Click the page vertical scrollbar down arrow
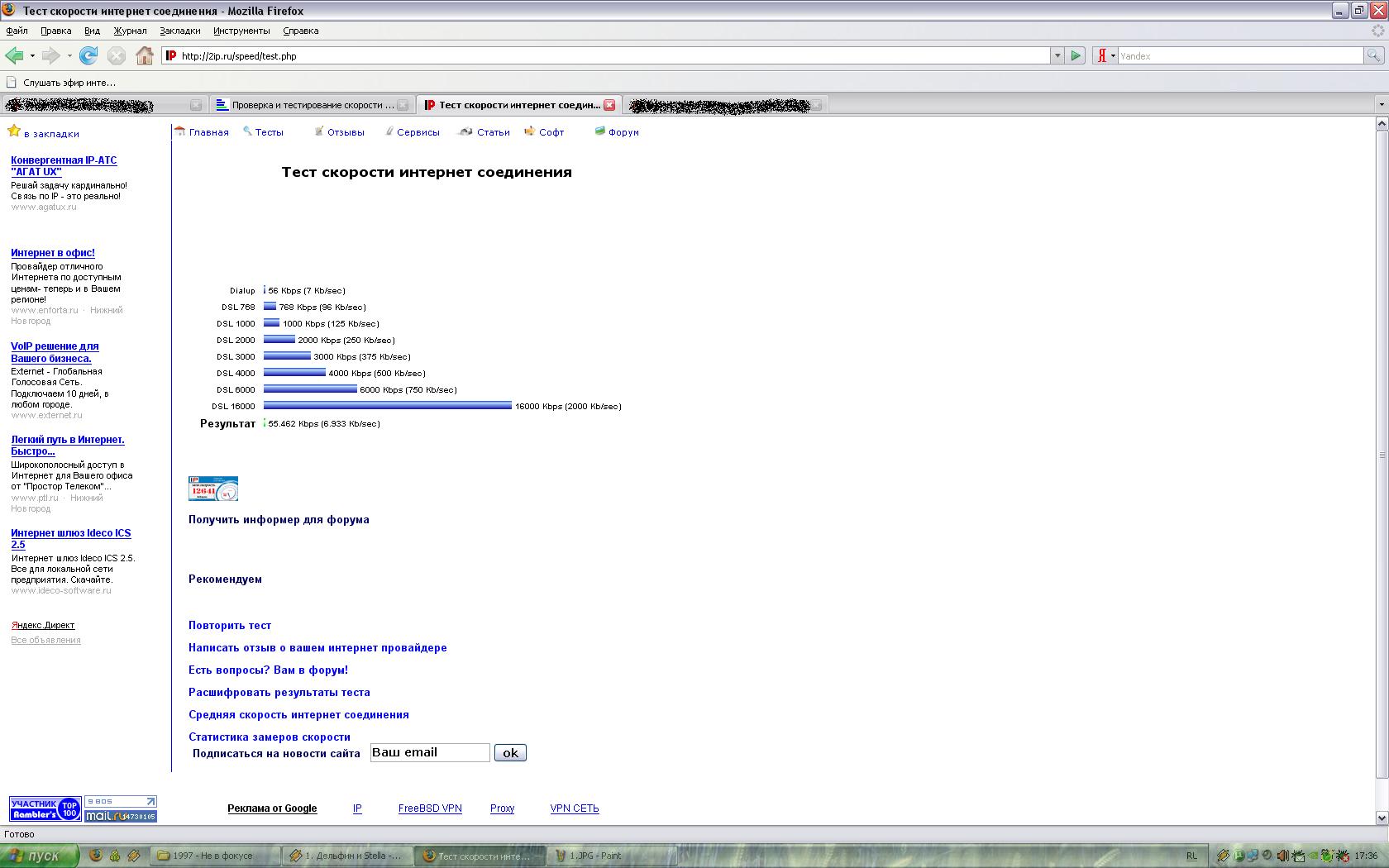The image size is (1389, 868). [x=1382, y=817]
